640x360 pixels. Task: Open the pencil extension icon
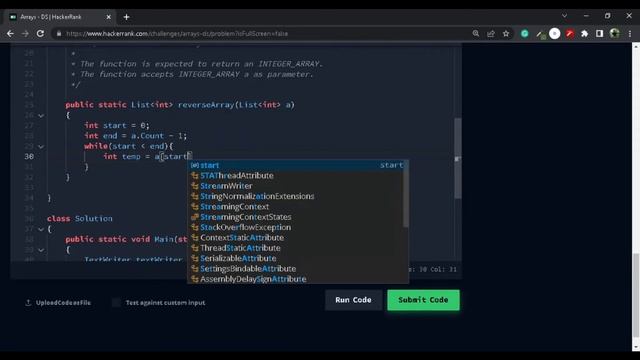pos(540,34)
